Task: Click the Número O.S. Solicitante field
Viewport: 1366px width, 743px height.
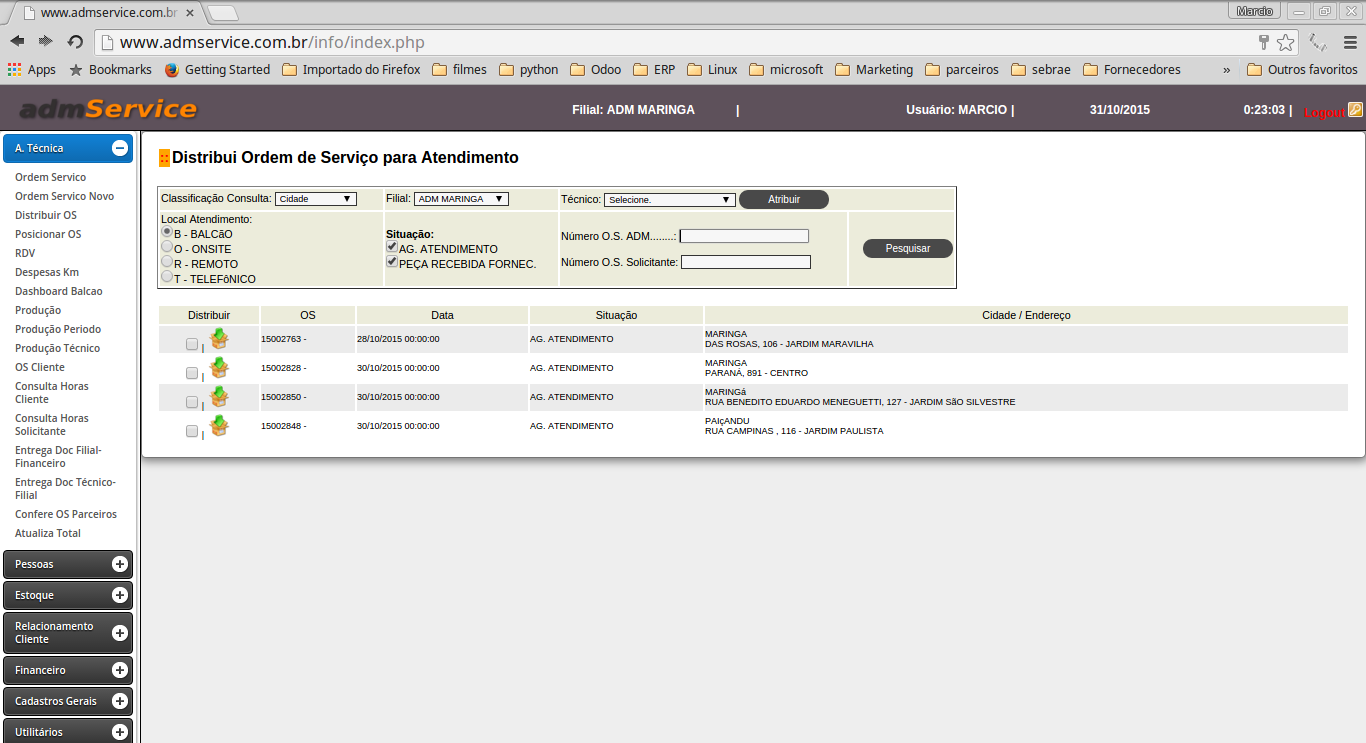Action: pos(745,262)
